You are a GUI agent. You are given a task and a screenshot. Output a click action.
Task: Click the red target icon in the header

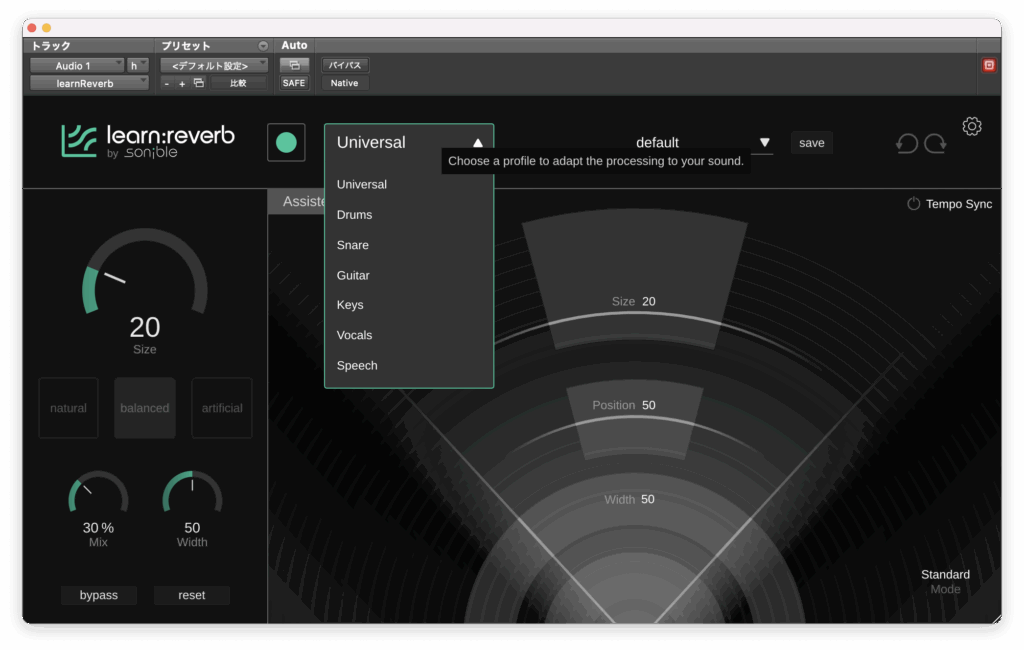click(989, 65)
